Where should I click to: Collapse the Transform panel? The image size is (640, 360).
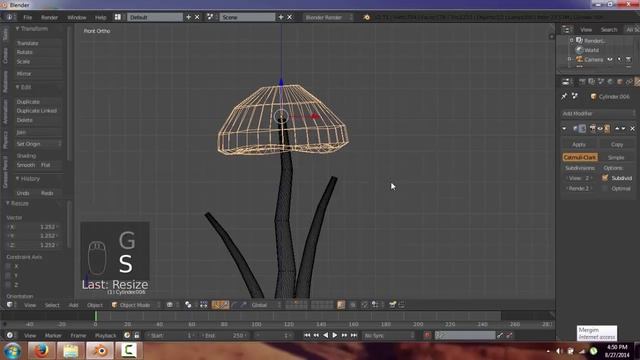pos(18,29)
